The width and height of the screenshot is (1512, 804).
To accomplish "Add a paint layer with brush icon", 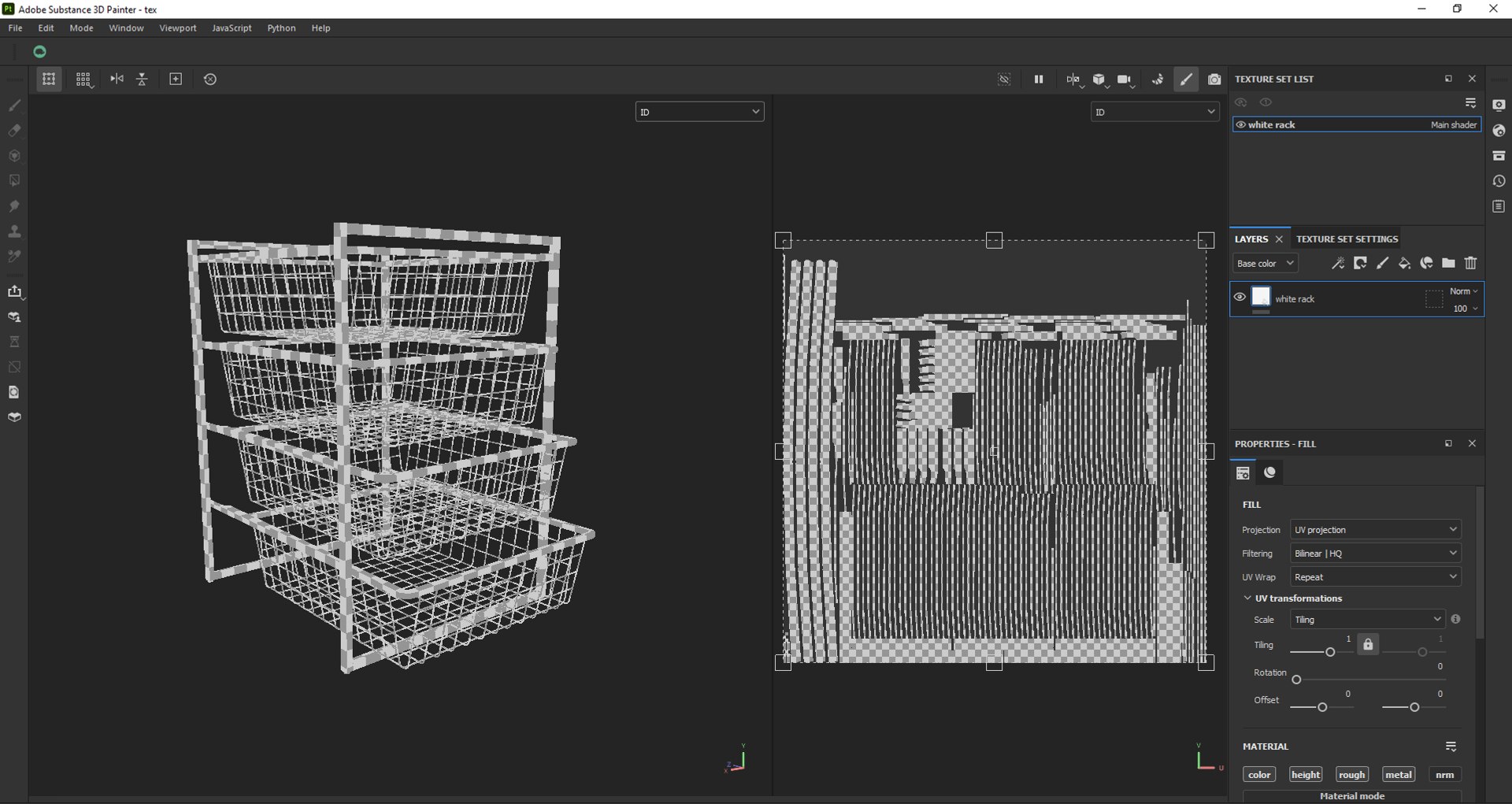I will [1382, 263].
